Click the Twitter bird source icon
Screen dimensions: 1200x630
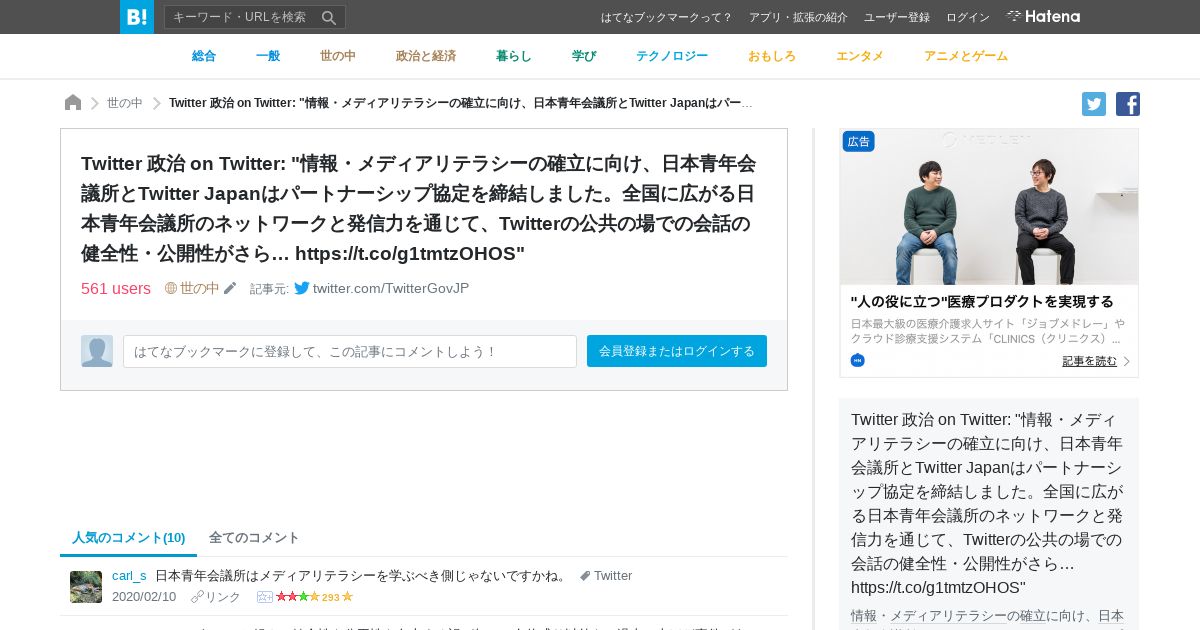302,288
